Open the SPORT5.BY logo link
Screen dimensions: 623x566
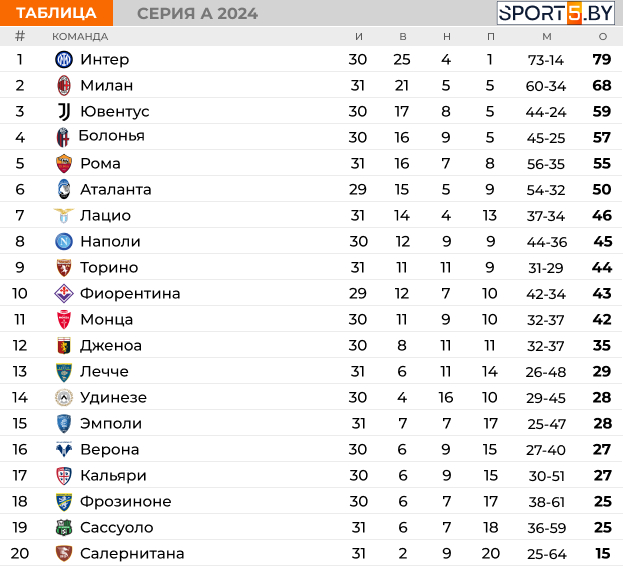click(x=556, y=13)
